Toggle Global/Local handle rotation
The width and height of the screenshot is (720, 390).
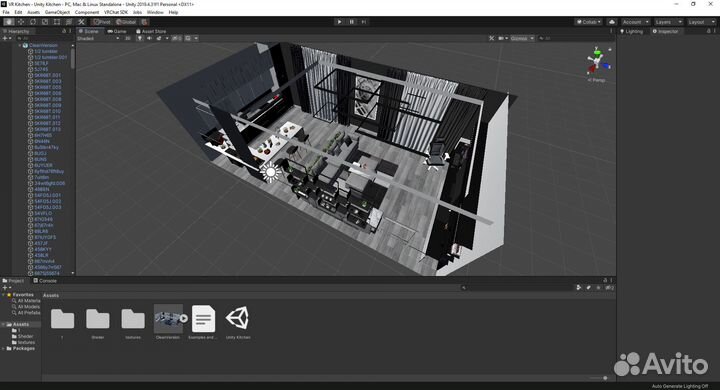tap(126, 22)
